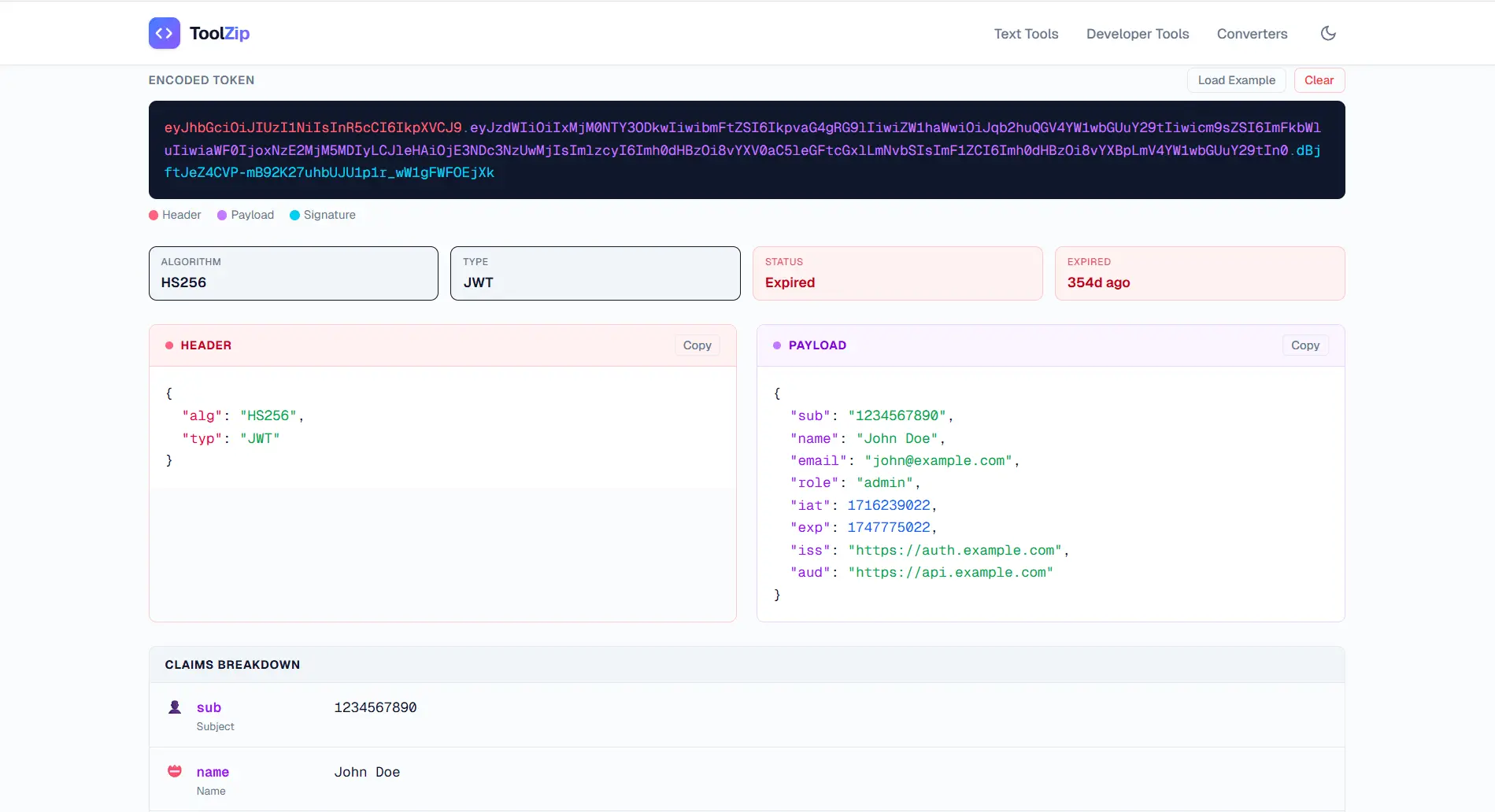
Task: Open the Text Tools menu
Action: click(1026, 34)
